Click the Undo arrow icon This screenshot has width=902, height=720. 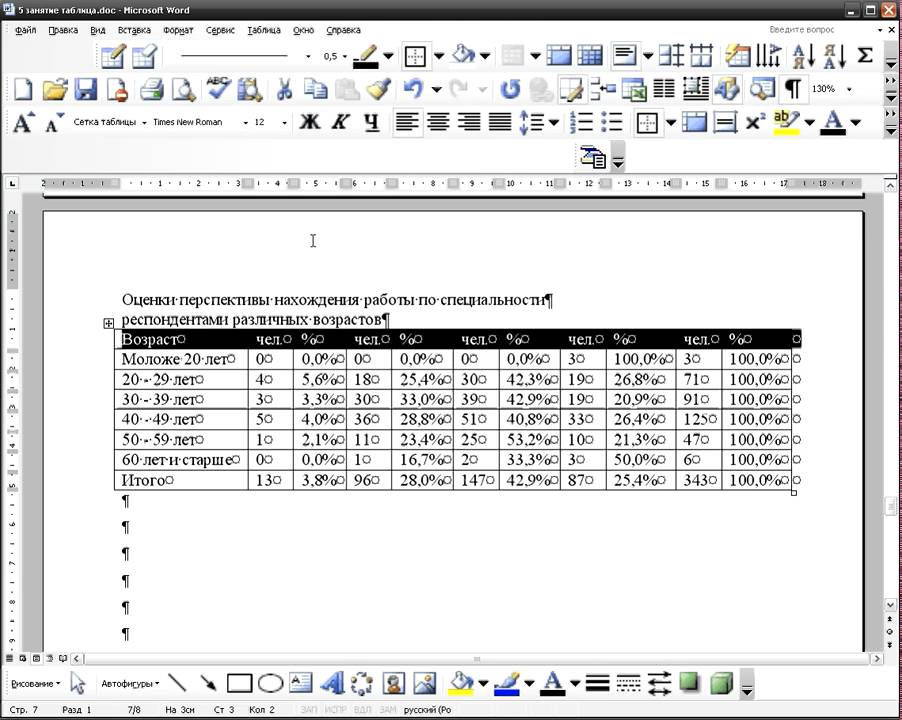pos(413,90)
